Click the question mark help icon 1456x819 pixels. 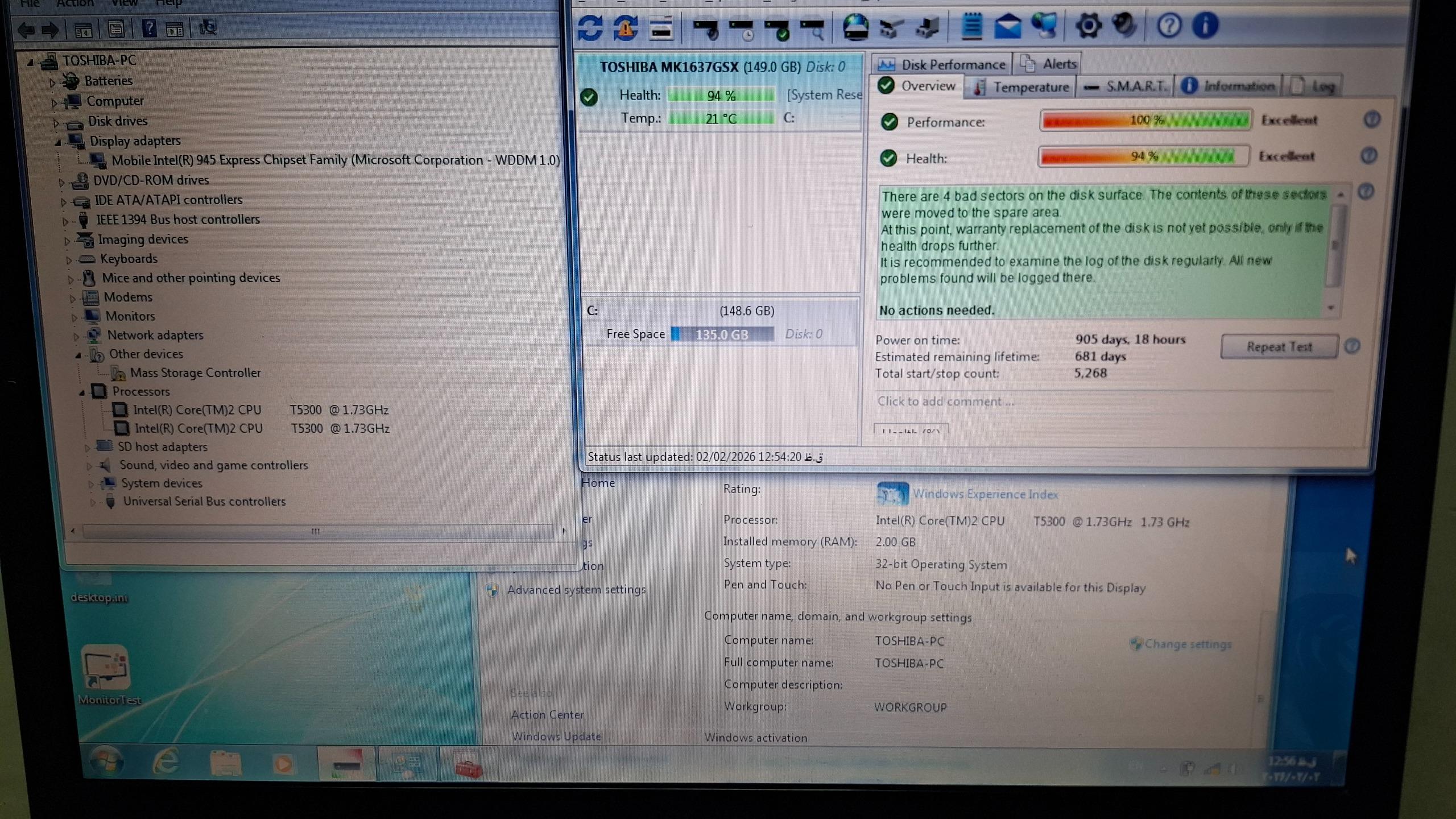click(1169, 26)
